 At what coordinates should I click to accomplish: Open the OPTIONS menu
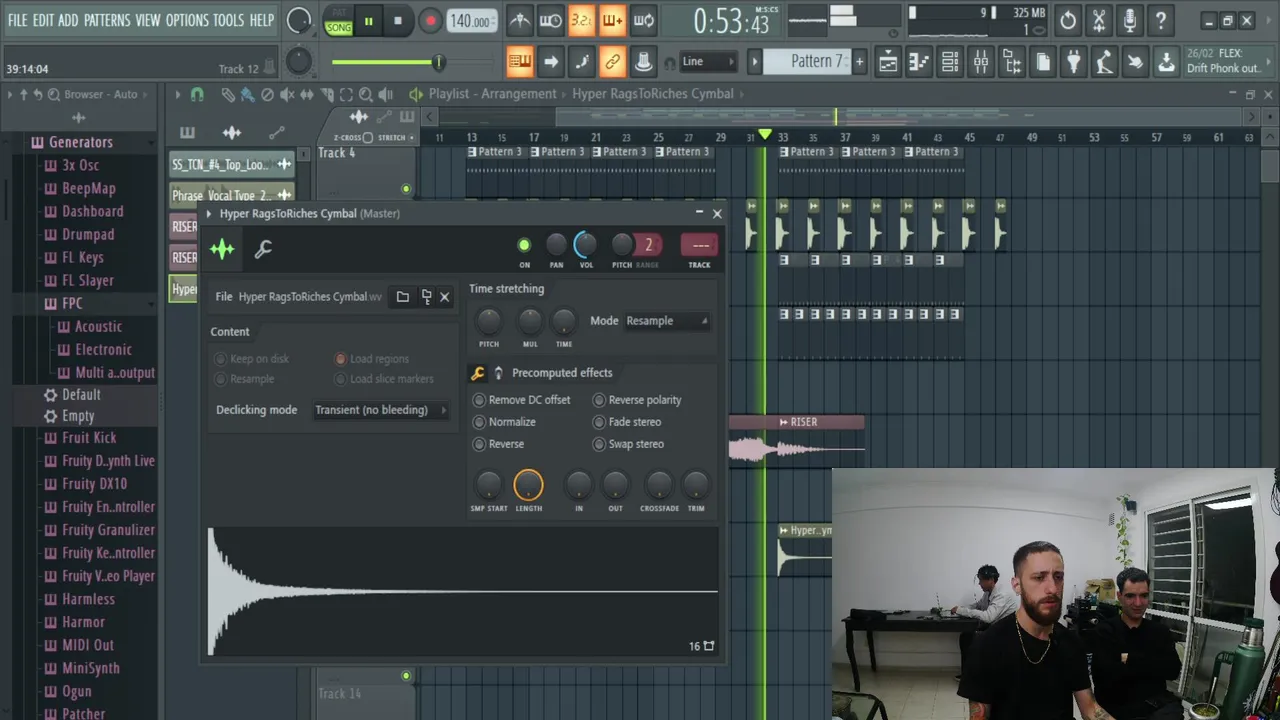(x=187, y=20)
